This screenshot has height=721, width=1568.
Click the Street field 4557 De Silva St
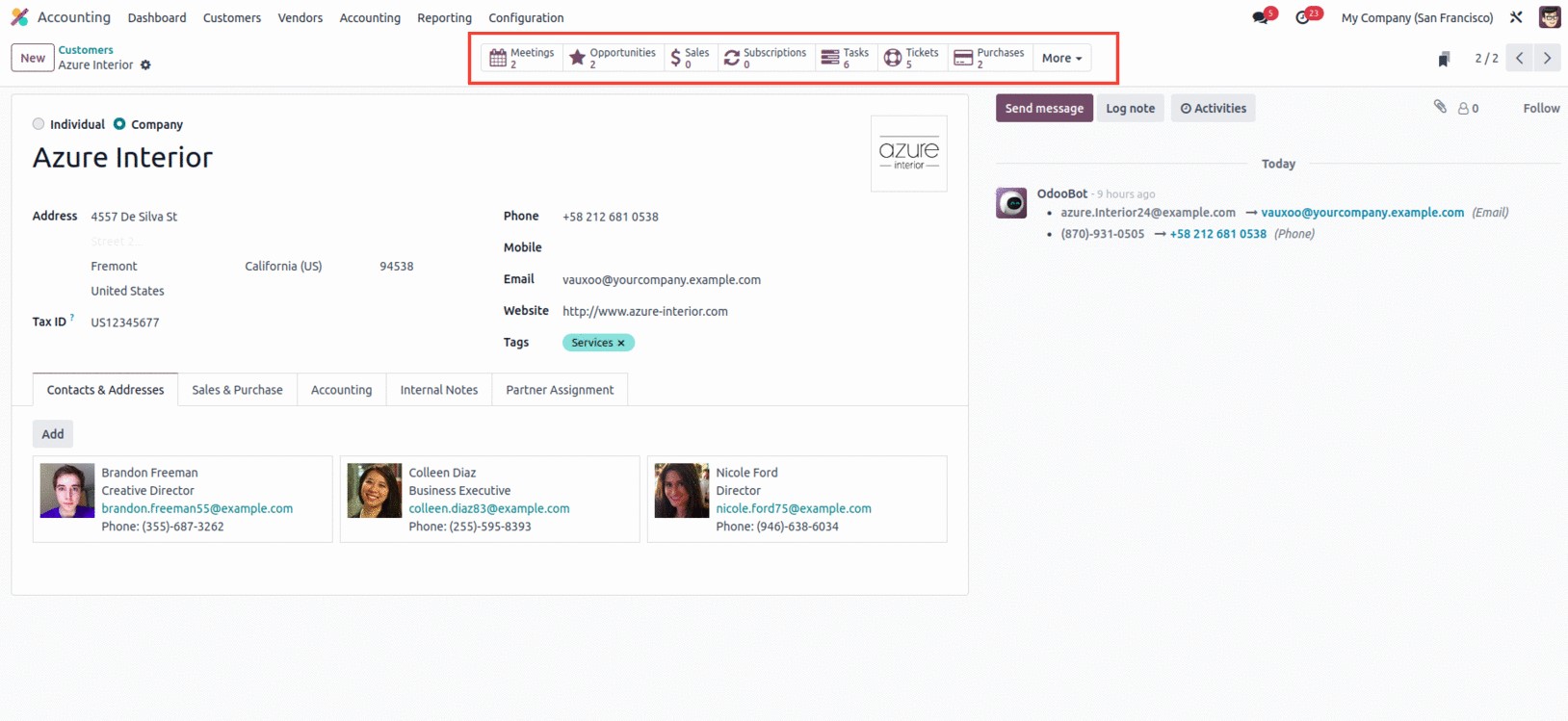click(x=134, y=217)
